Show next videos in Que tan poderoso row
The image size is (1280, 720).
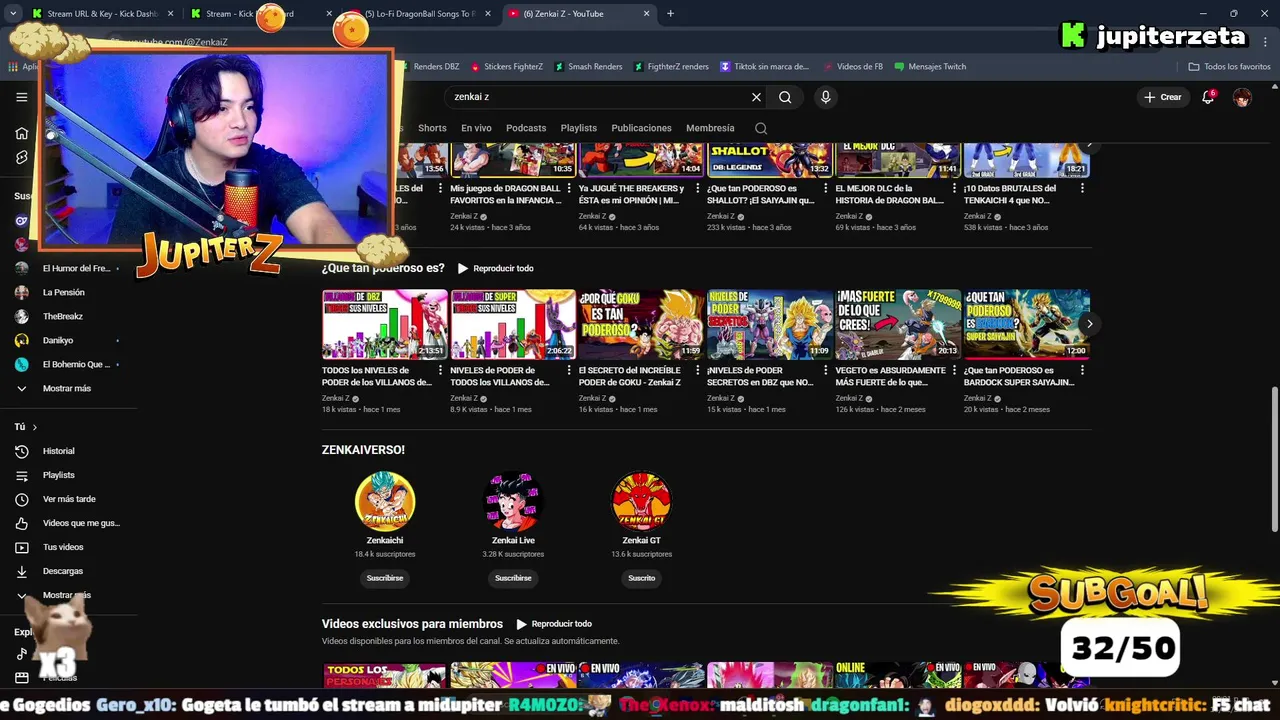1089,324
